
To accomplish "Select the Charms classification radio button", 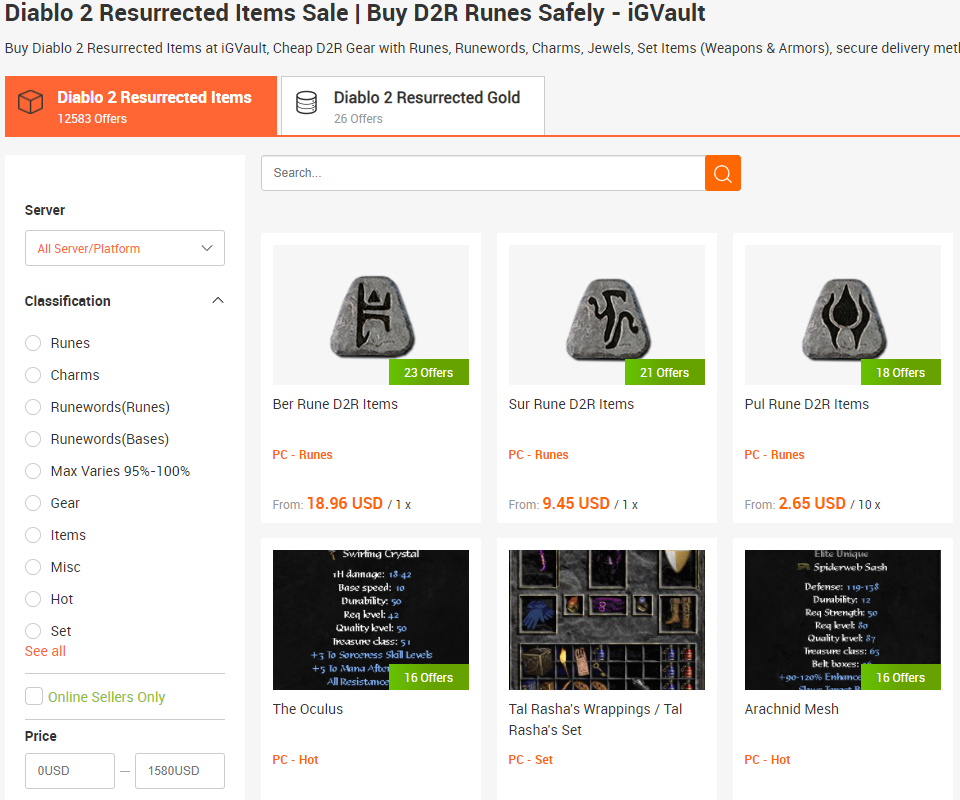I will pos(33,375).
